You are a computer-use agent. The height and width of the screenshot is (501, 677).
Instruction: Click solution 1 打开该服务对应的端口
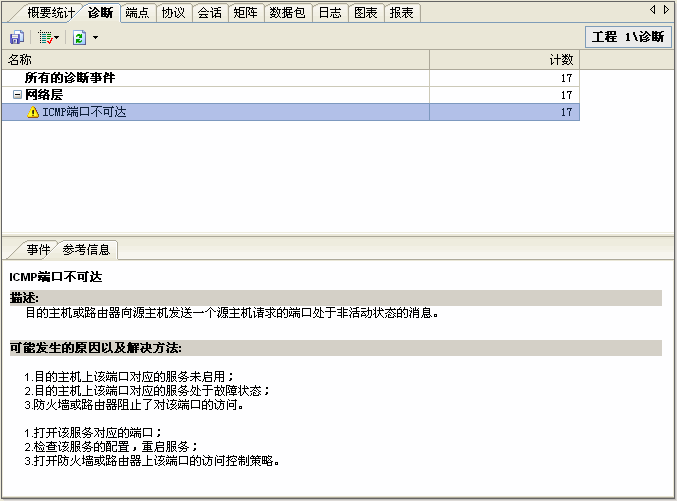click(x=93, y=433)
